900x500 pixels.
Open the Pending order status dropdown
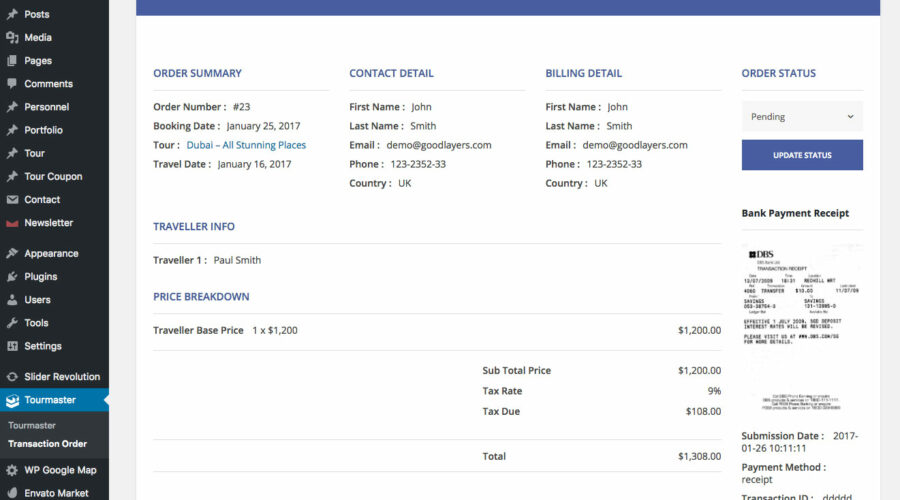pyautogui.click(x=802, y=116)
